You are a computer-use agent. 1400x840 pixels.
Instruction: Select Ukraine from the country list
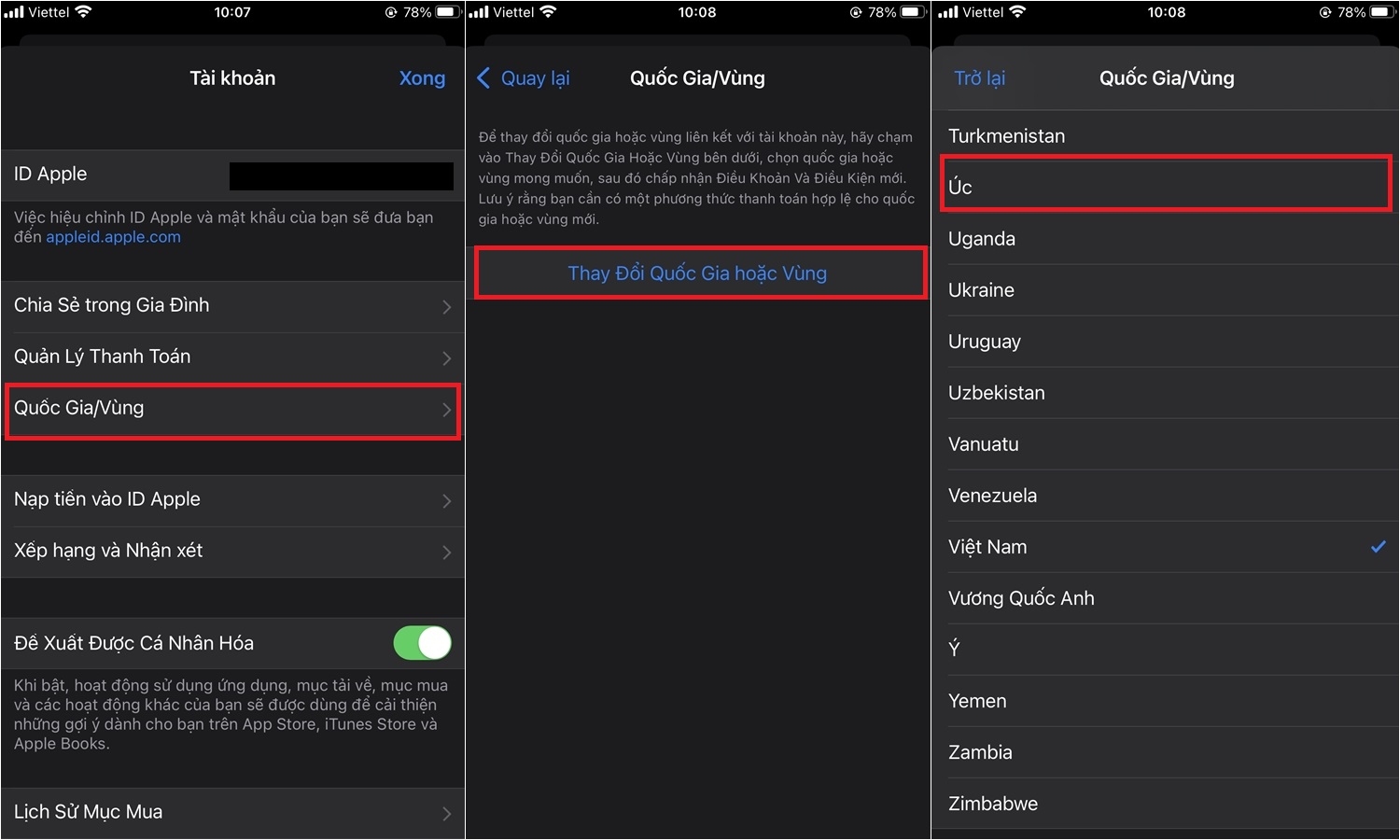coord(1165,290)
